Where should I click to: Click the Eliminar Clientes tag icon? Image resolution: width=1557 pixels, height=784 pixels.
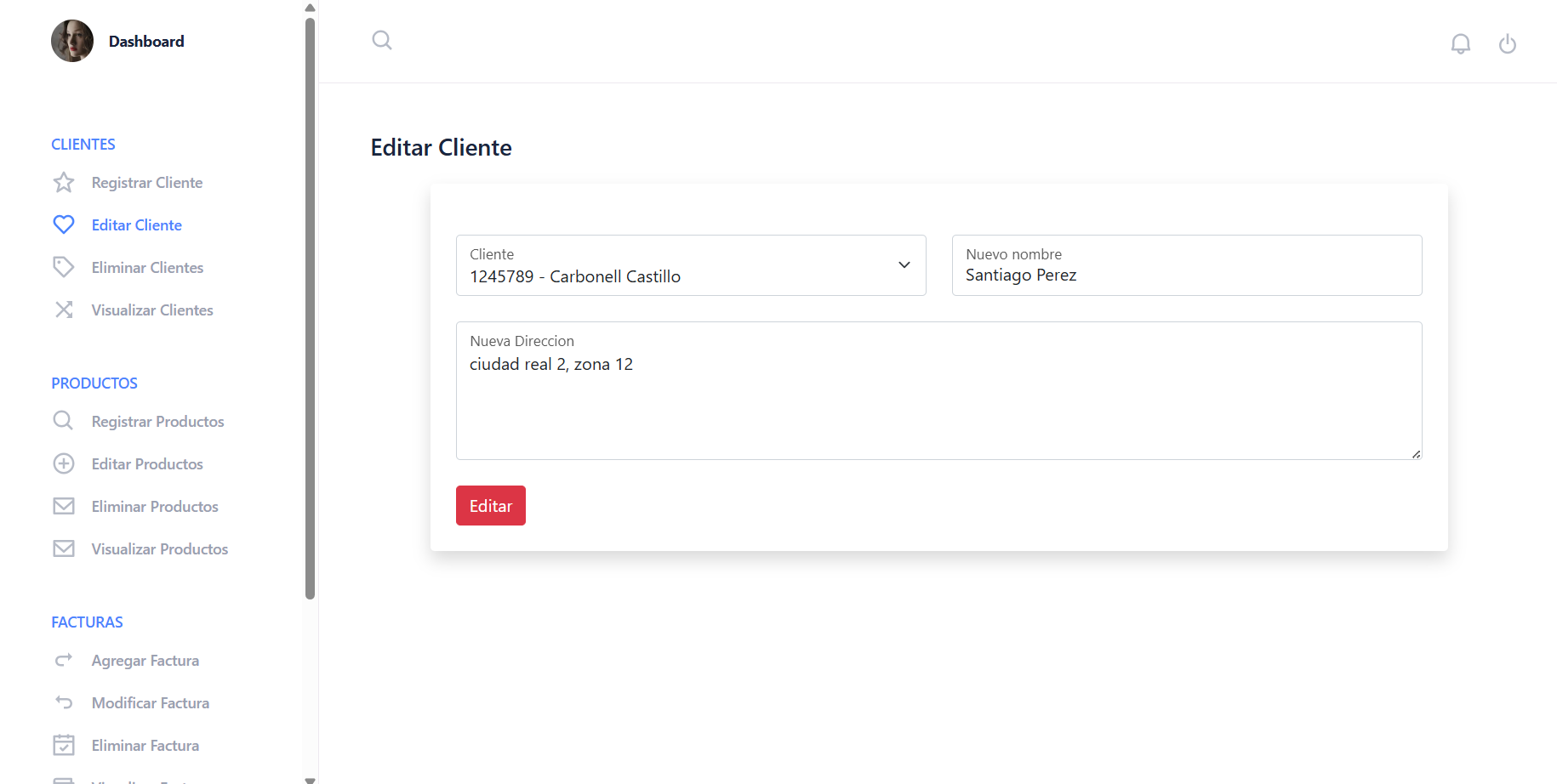[64, 266]
